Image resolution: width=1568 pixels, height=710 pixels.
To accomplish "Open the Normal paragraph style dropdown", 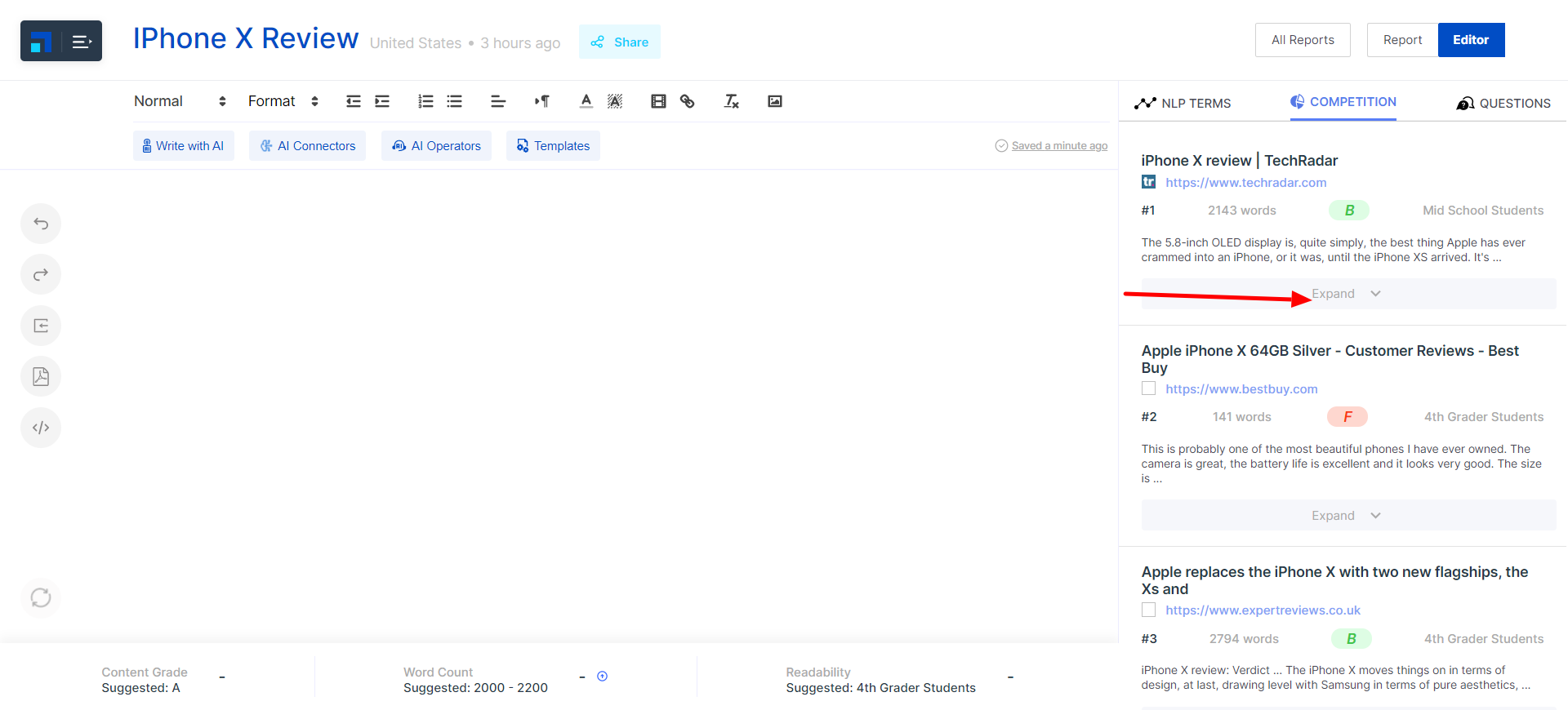I will (180, 101).
